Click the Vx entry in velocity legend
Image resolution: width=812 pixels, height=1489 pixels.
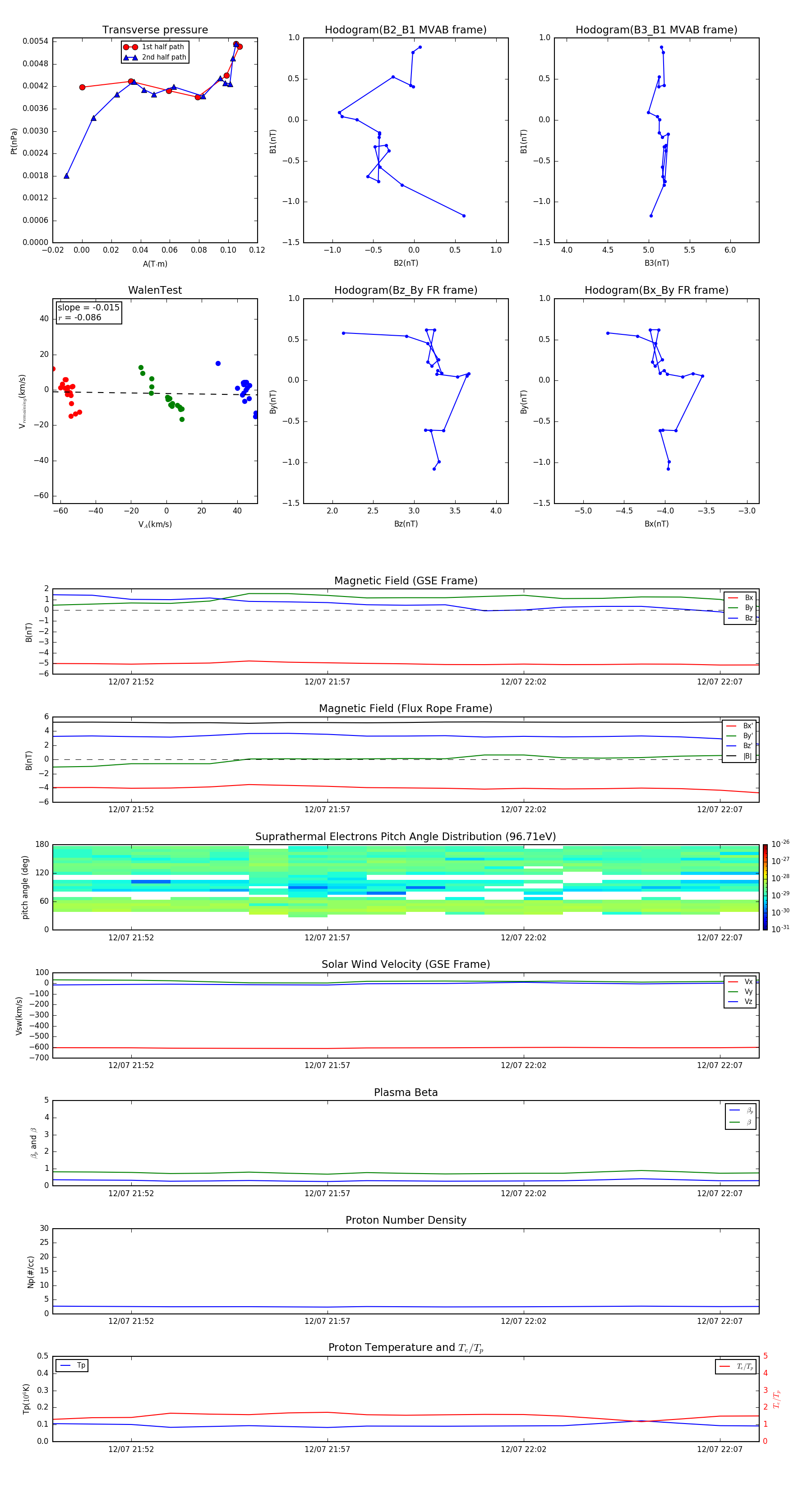coord(740,981)
